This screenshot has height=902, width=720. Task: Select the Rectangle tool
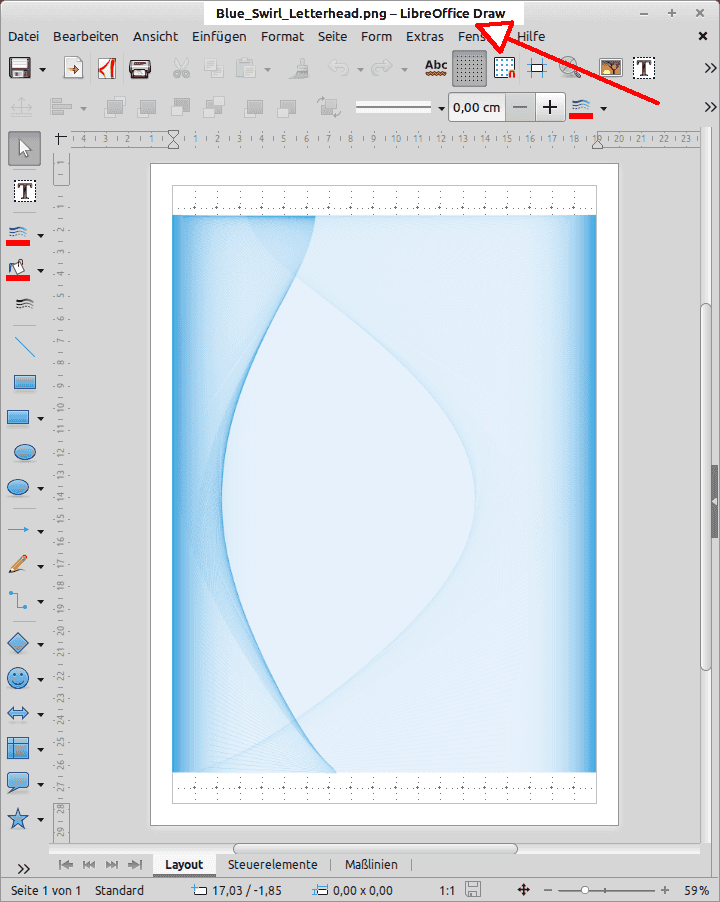[x=24, y=382]
